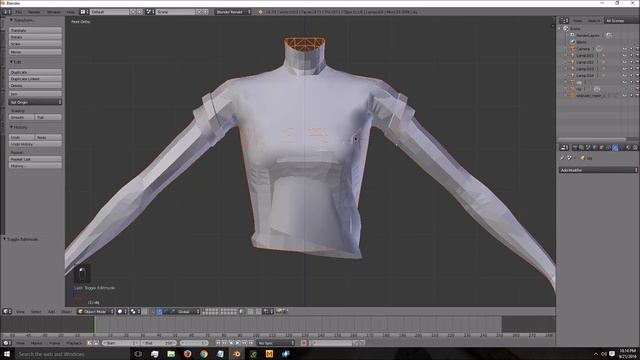Open the timeline Marker menu
The width and height of the screenshot is (640, 360).
(37, 343)
